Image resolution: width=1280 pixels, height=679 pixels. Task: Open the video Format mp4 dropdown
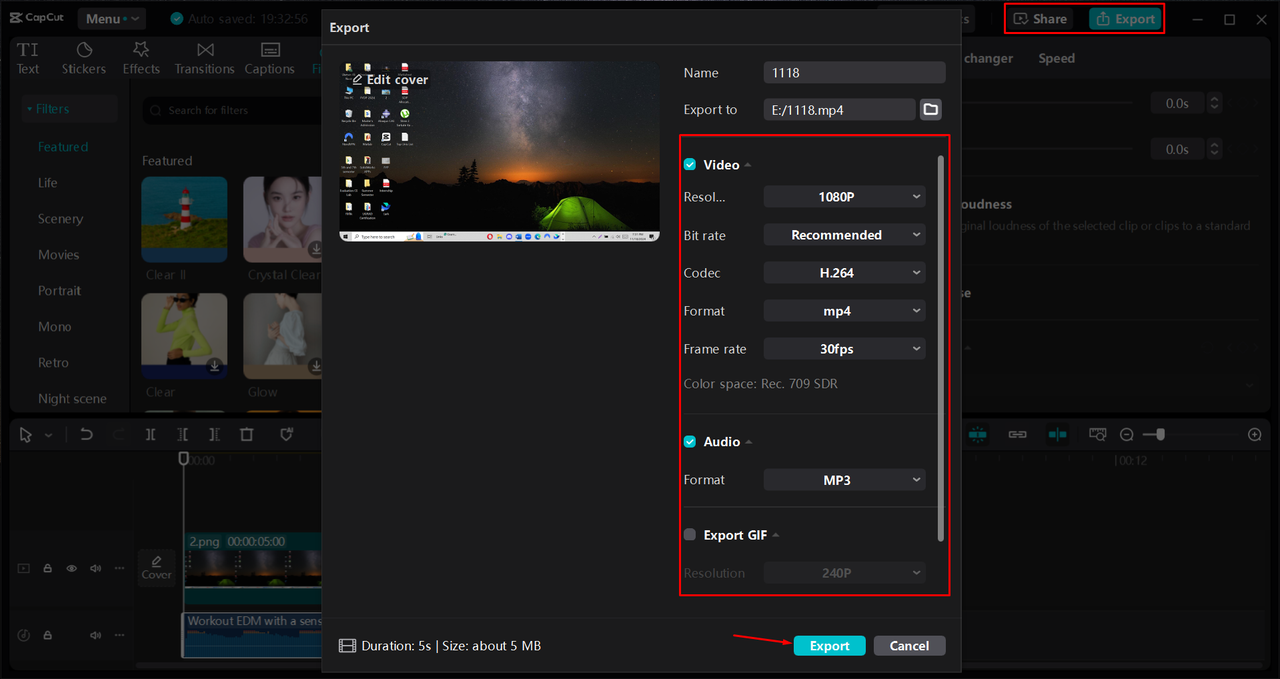845,311
